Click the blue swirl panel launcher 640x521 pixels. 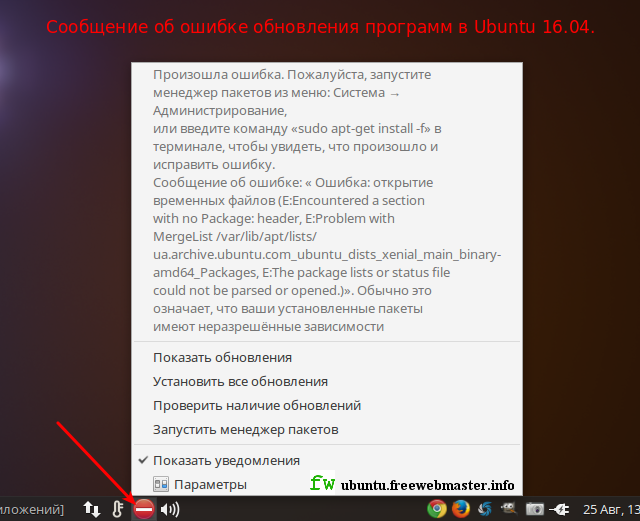tap(485, 509)
